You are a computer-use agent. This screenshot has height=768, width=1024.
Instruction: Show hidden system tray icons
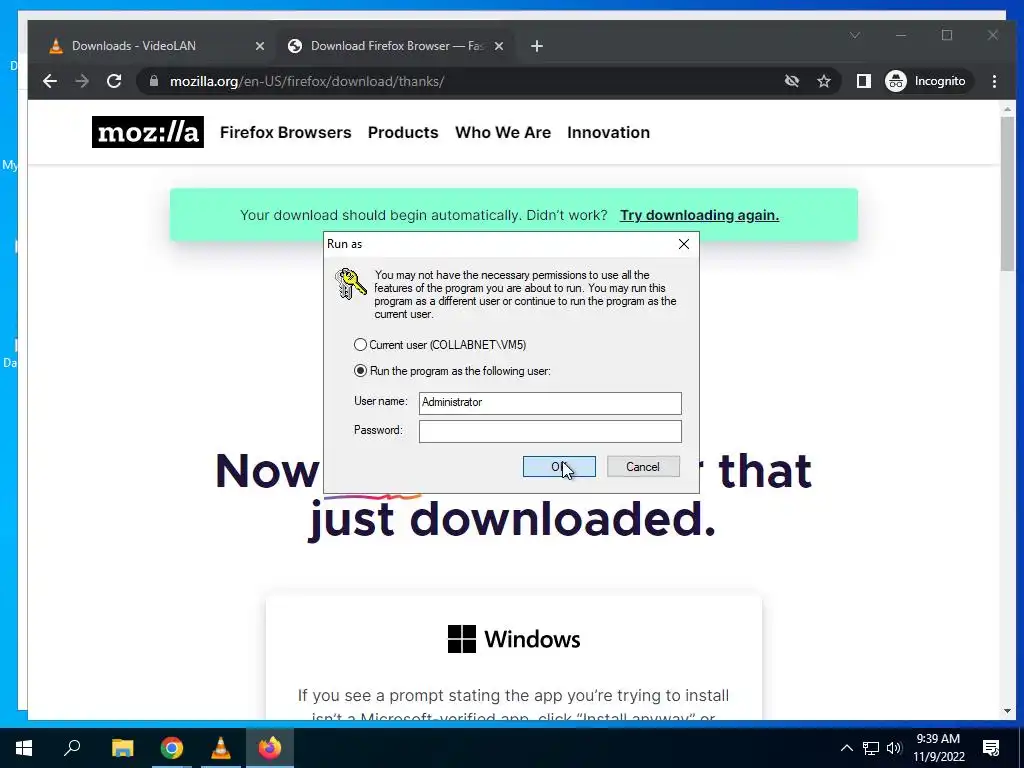pos(846,748)
